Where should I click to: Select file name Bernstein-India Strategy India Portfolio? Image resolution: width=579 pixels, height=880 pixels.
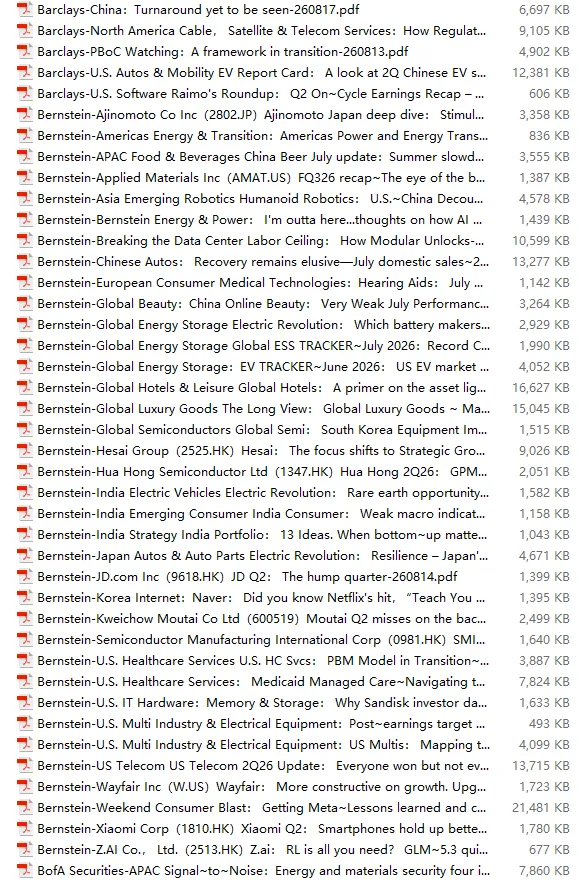click(x=262, y=534)
